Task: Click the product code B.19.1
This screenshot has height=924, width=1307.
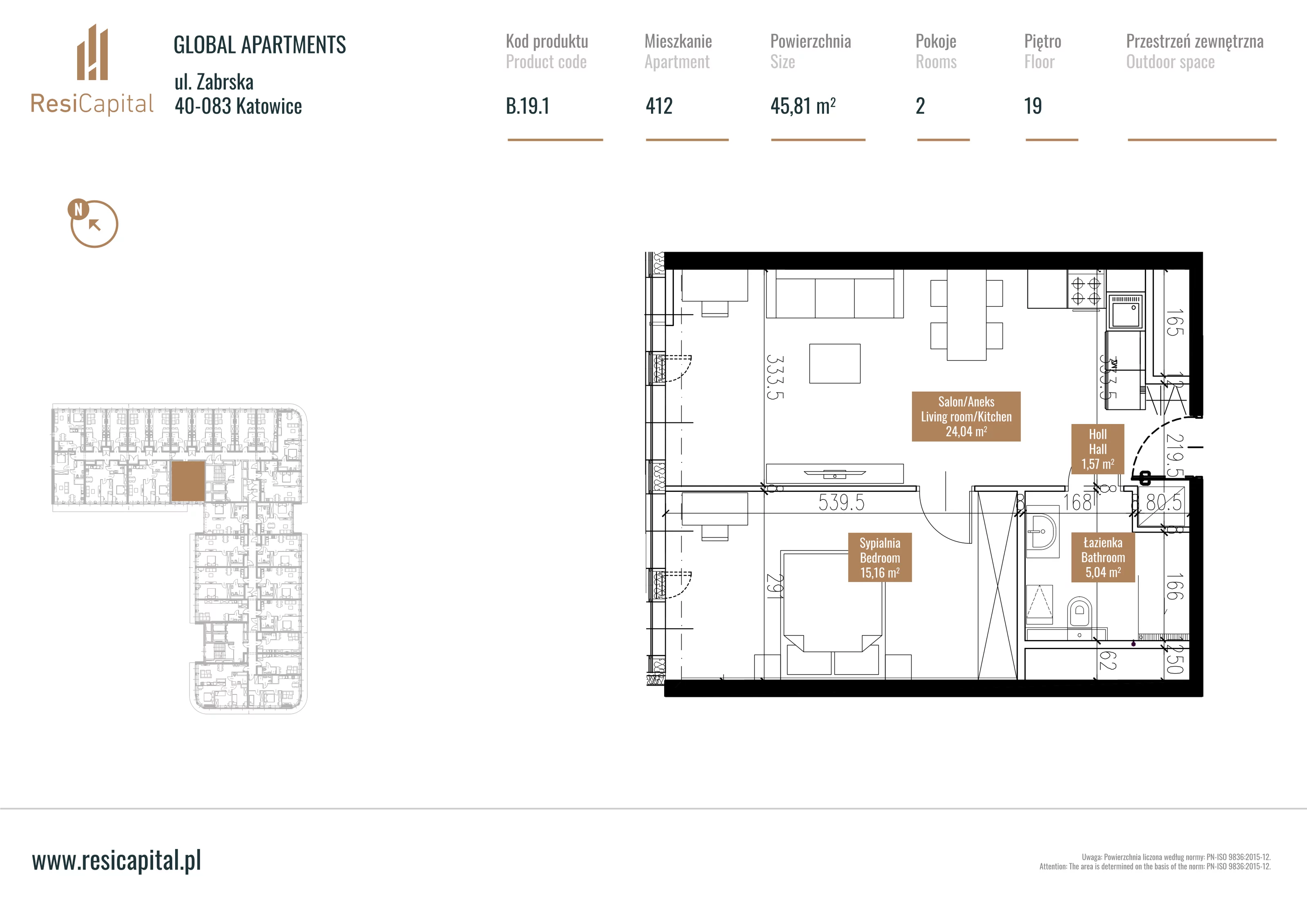Action: (x=528, y=106)
